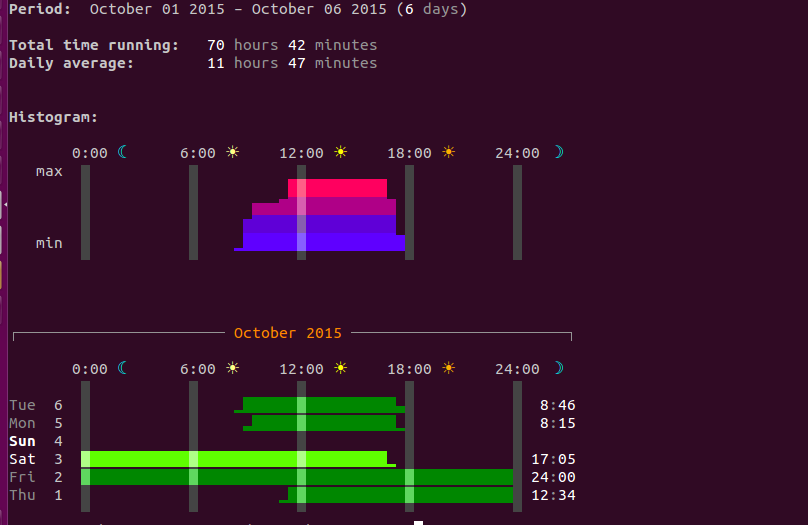Click the moon icon beside 0:00 in Histogram
The image size is (808, 525).
pyautogui.click(x=123, y=152)
